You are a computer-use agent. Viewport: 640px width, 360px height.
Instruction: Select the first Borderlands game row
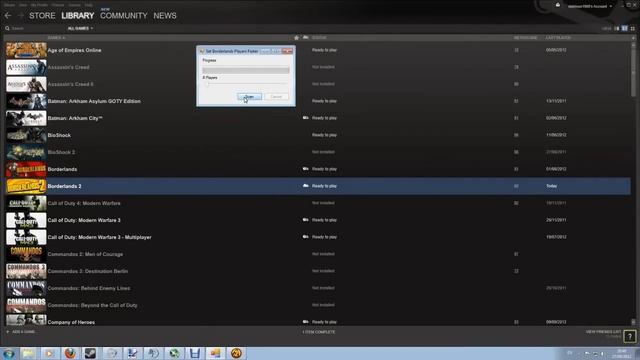(x=317, y=169)
